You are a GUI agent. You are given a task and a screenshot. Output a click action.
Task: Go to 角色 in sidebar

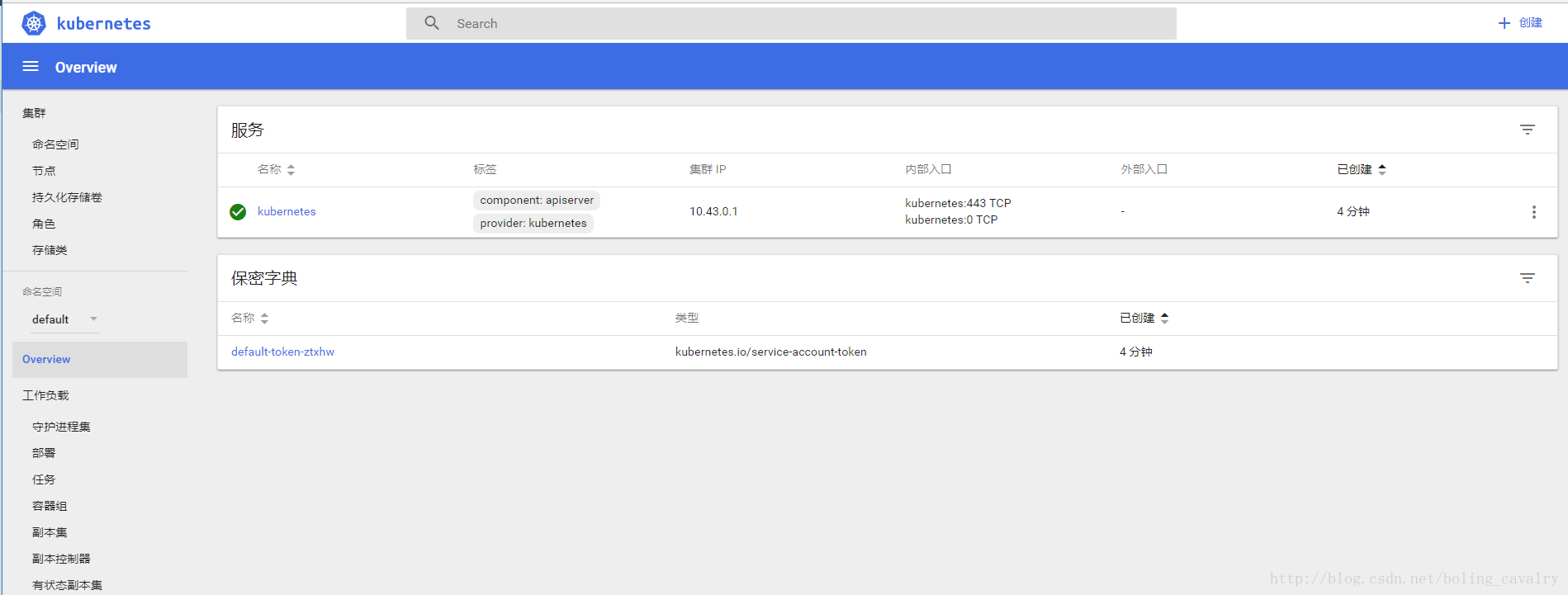(44, 224)
